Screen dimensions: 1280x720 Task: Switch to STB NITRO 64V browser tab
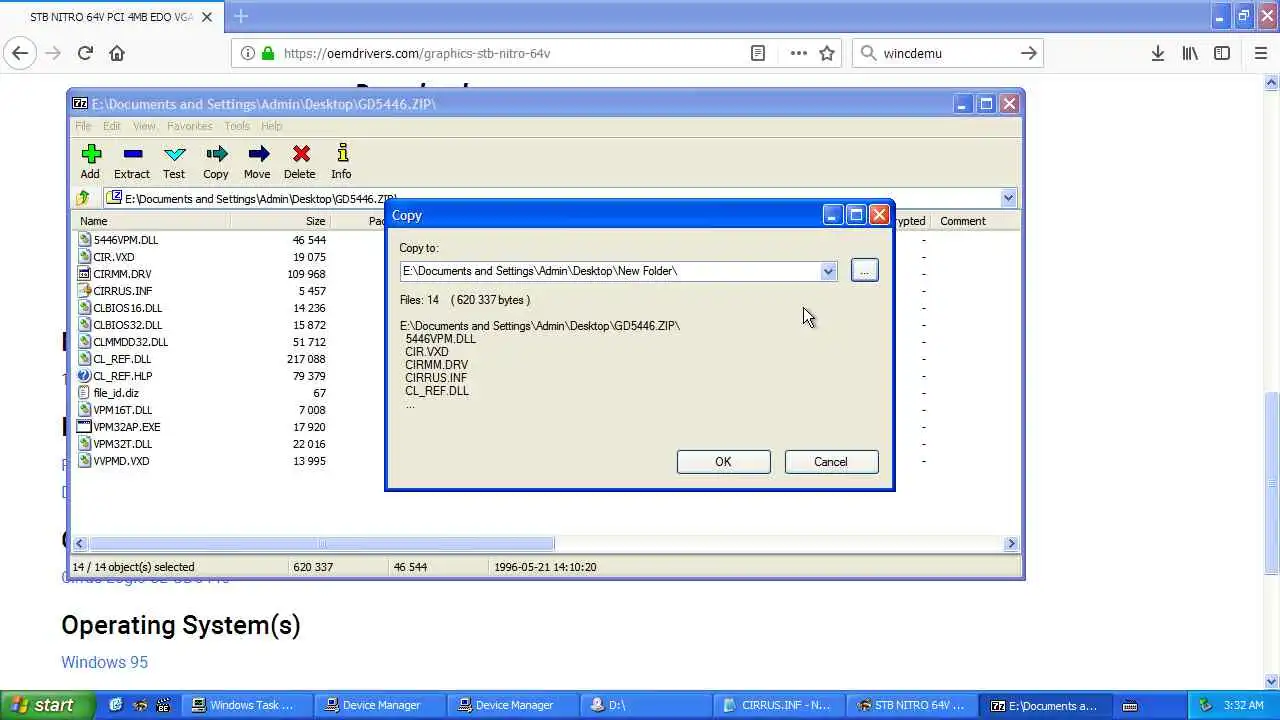[110, 17]
